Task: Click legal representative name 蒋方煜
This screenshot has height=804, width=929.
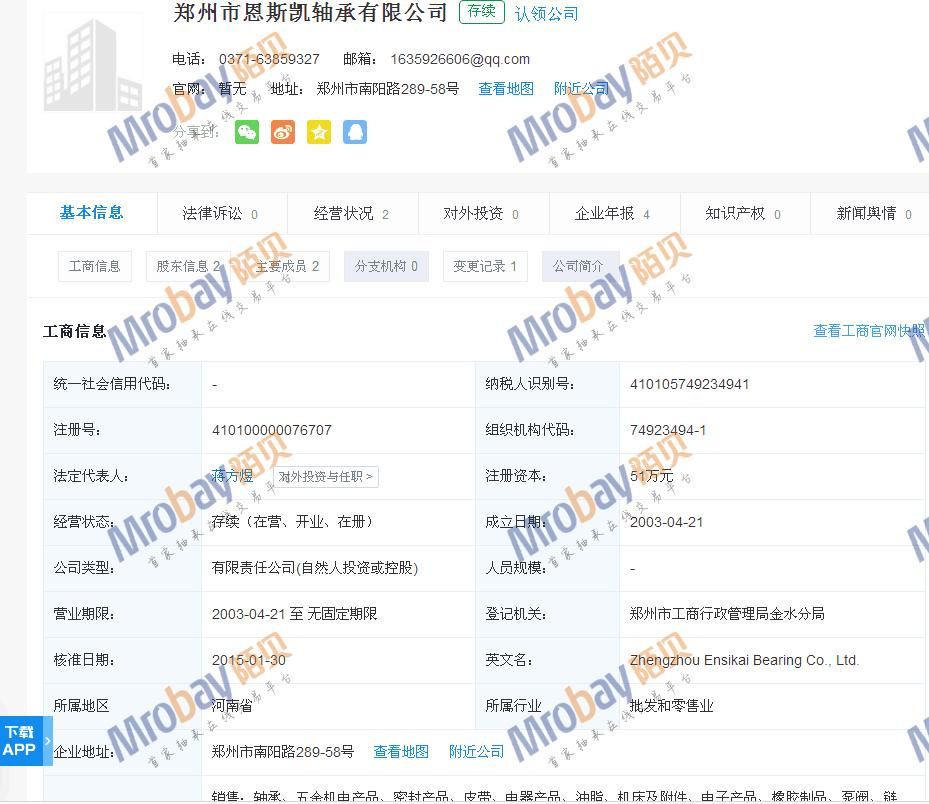Action: point(233,476)
